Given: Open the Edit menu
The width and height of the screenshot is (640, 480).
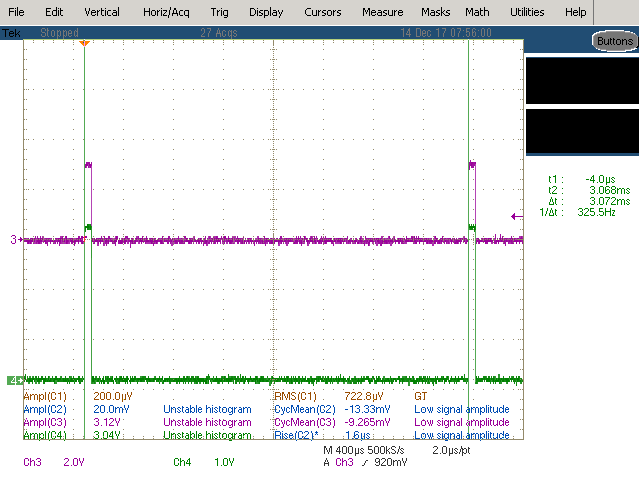Looking at the screenshot, I should 54,12.
